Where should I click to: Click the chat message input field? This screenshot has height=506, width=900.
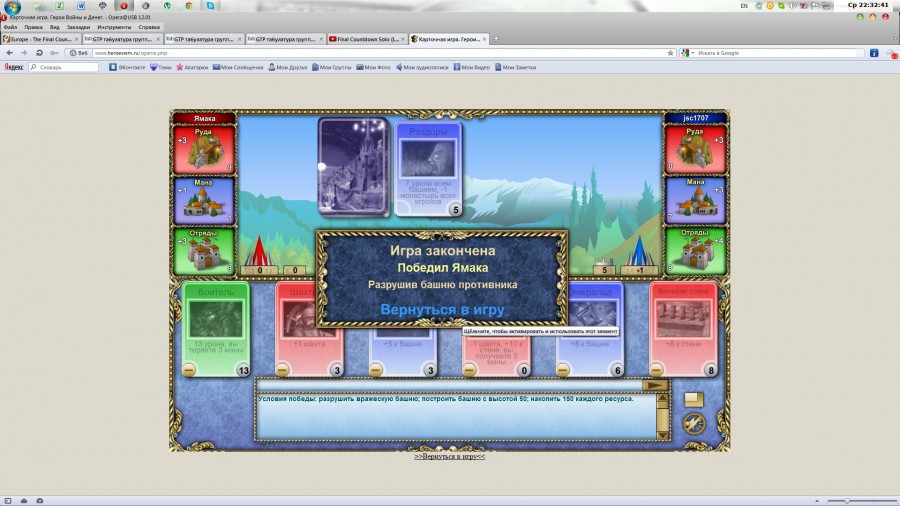449,386
